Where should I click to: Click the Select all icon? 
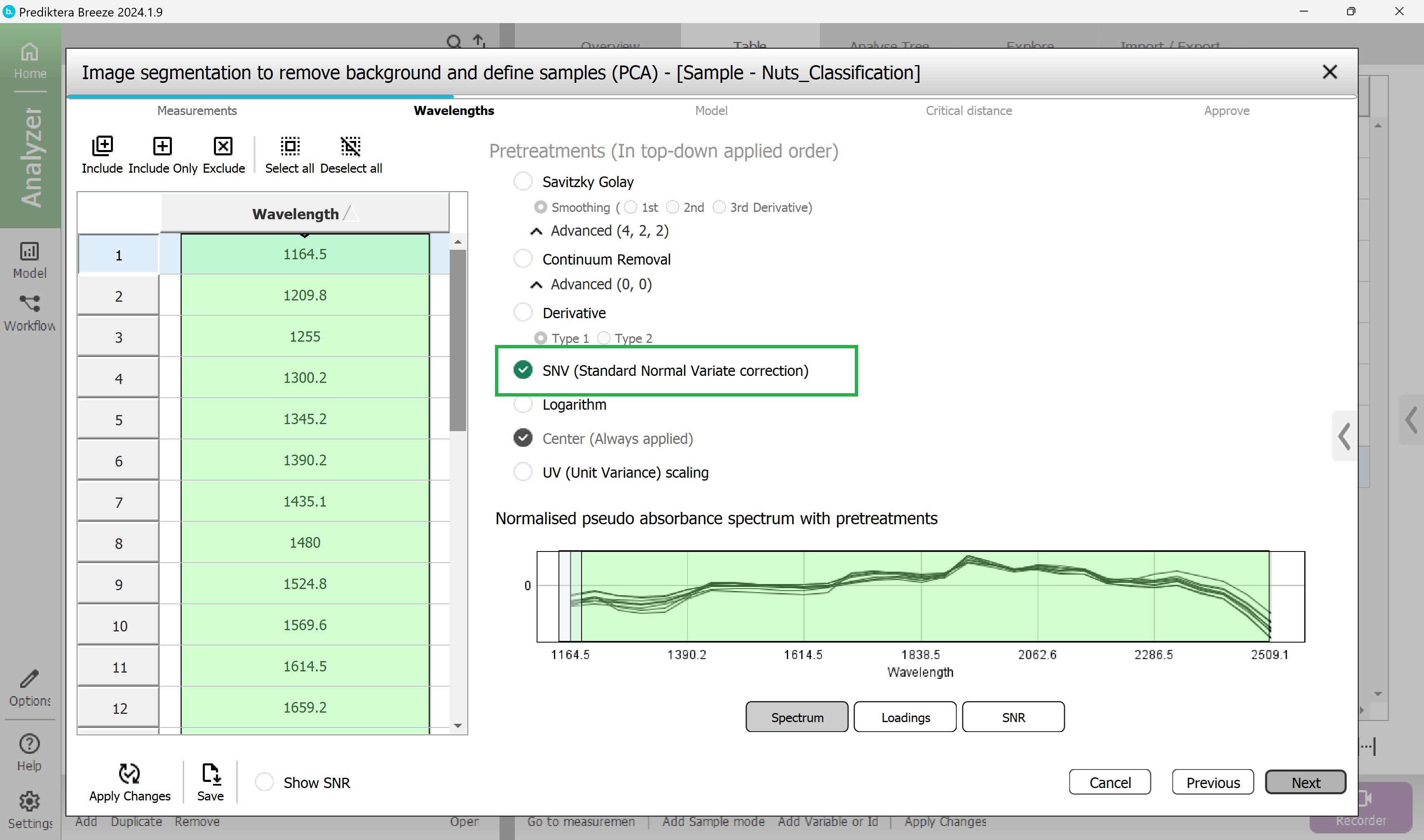click(290, 147)
